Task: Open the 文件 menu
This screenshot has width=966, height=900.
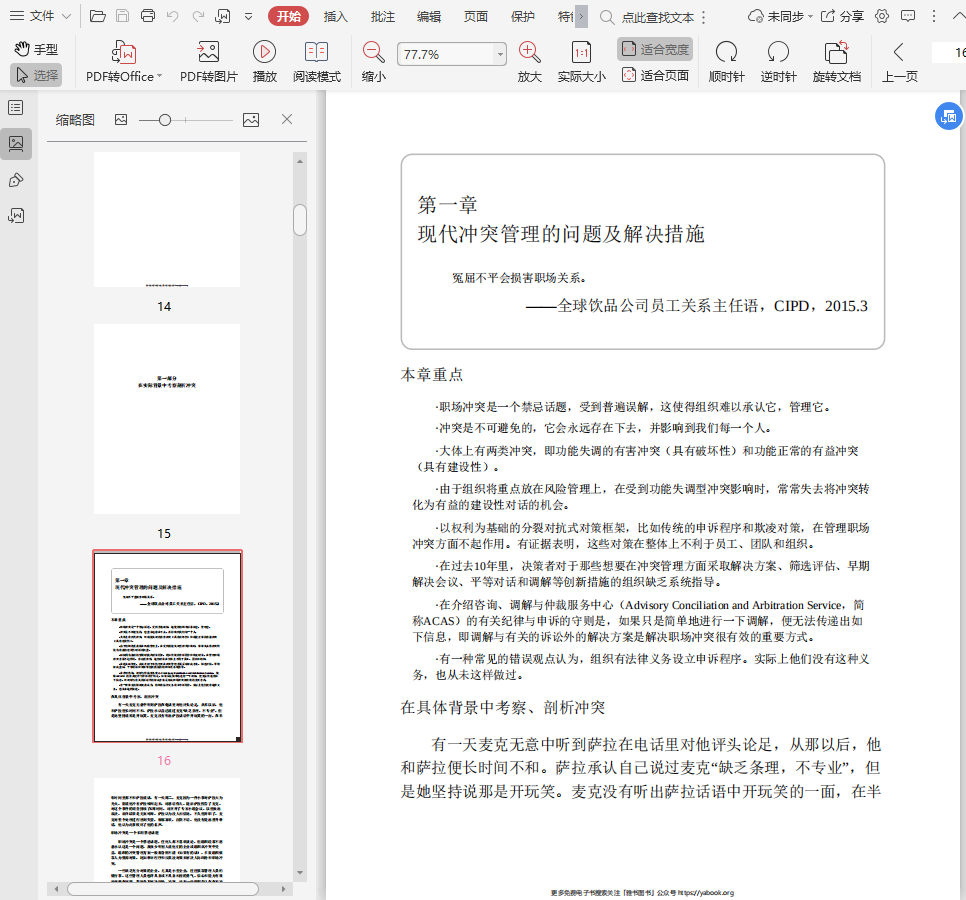Action: tap(41, 16)
